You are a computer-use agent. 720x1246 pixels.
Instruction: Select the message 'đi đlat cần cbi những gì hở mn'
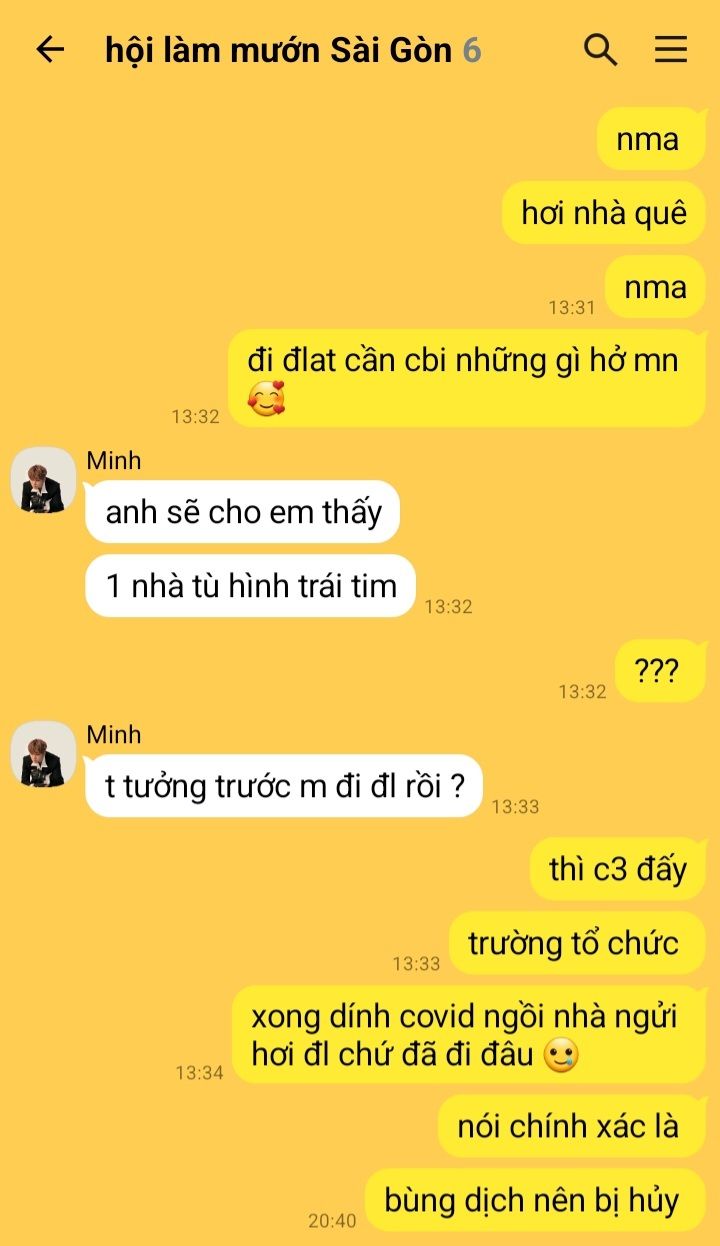[x=467, y=378]
